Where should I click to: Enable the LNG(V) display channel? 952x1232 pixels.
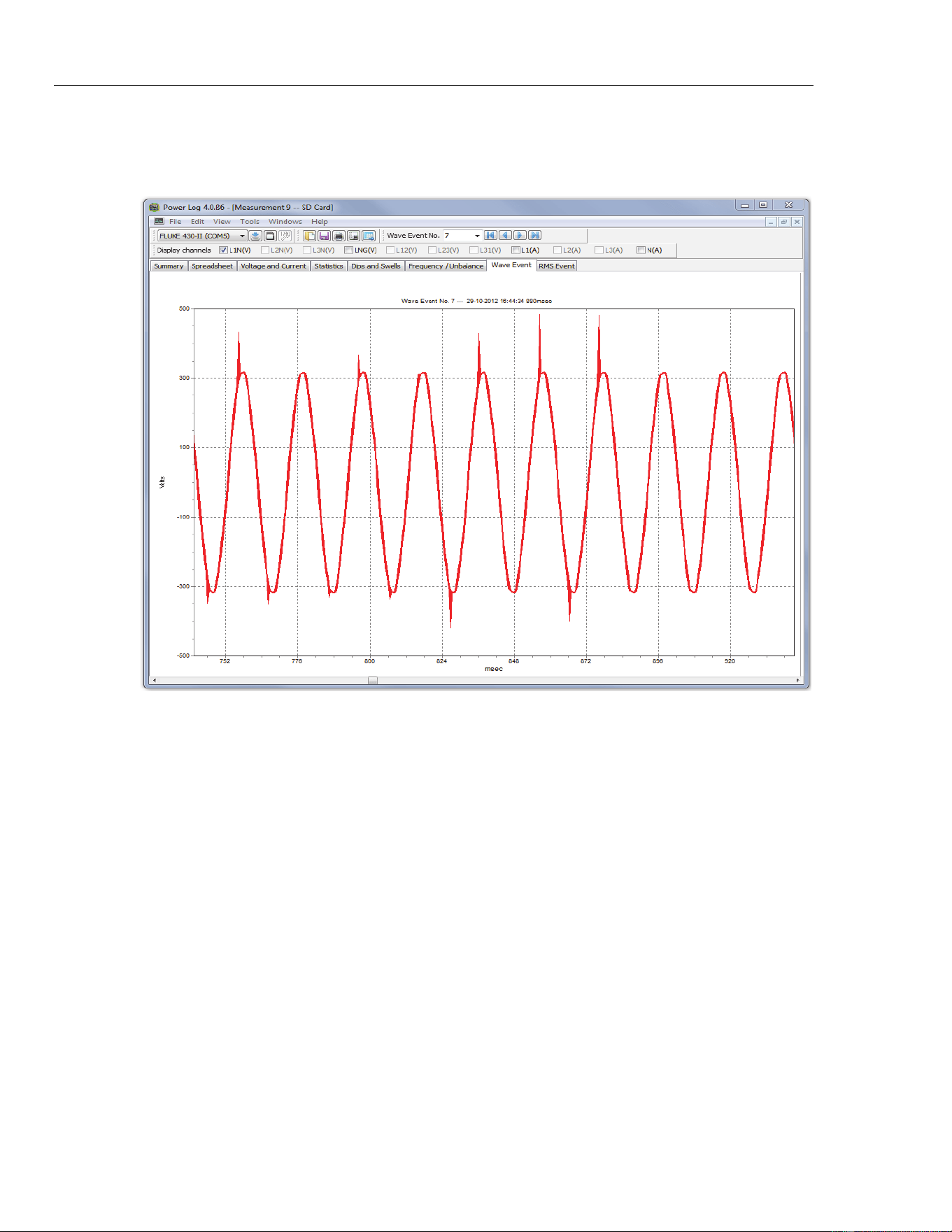[x=348, y=250]
